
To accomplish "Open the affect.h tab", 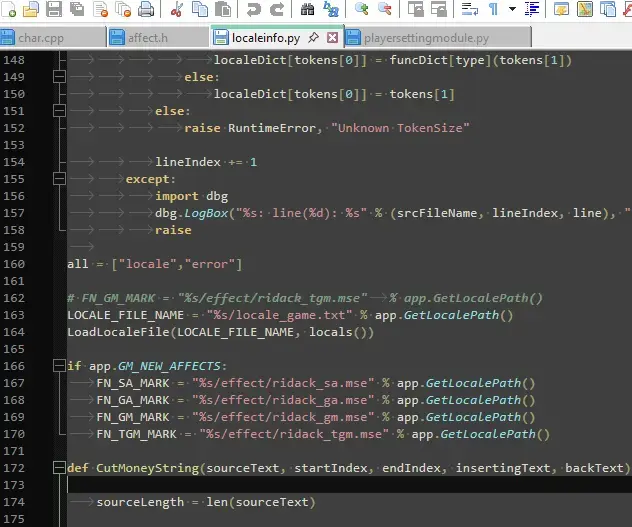I will (x=148, y=39).
